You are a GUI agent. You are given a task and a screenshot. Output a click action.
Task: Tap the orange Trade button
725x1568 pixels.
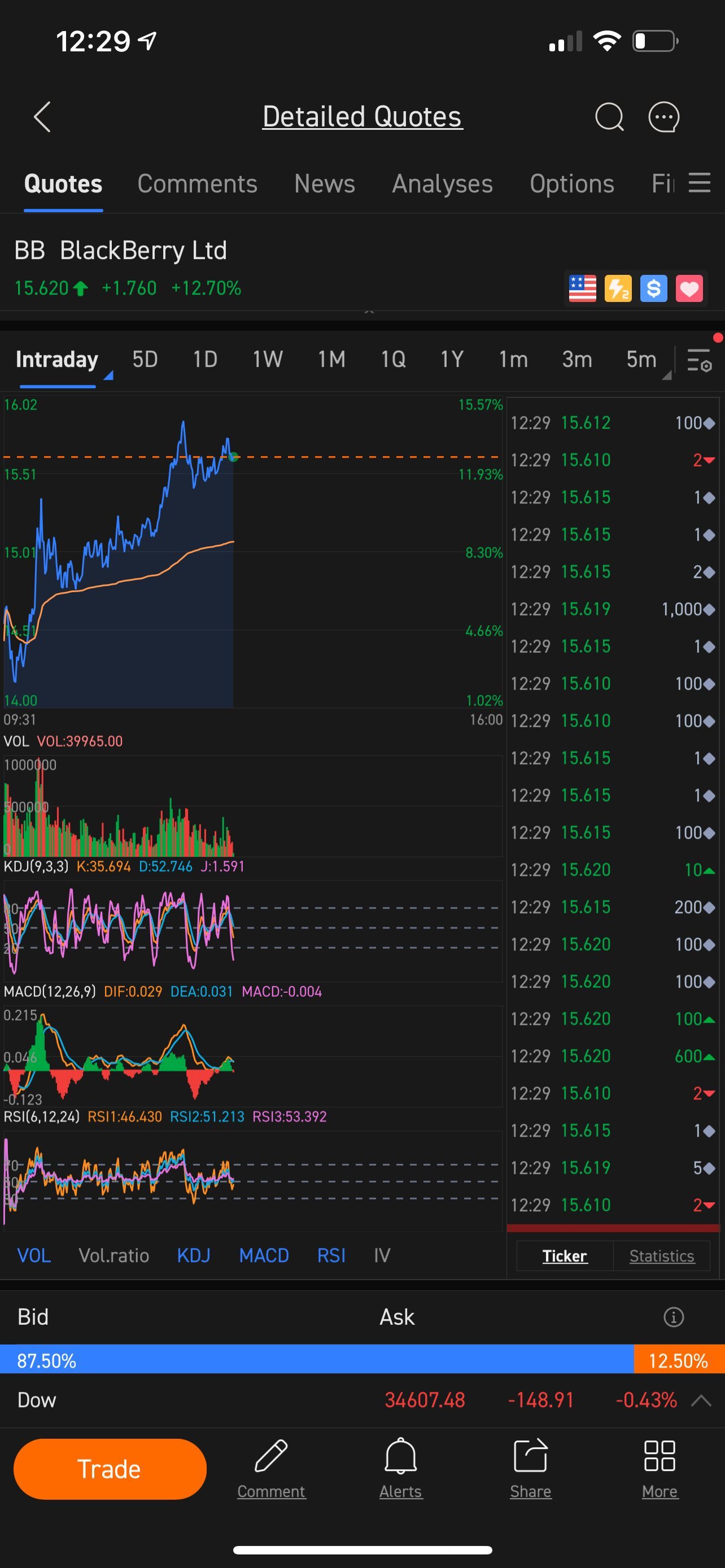[x=110, y=1469]
